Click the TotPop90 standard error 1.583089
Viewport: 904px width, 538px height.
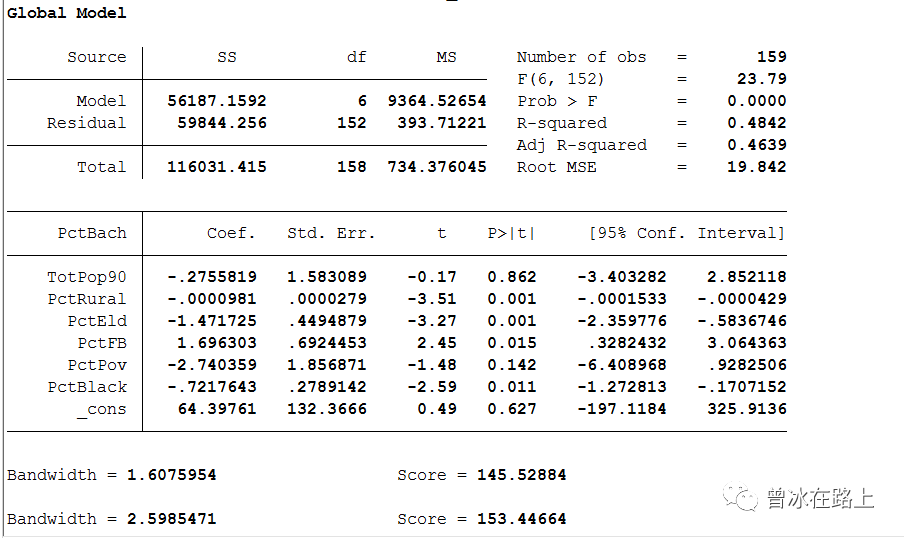327,277
